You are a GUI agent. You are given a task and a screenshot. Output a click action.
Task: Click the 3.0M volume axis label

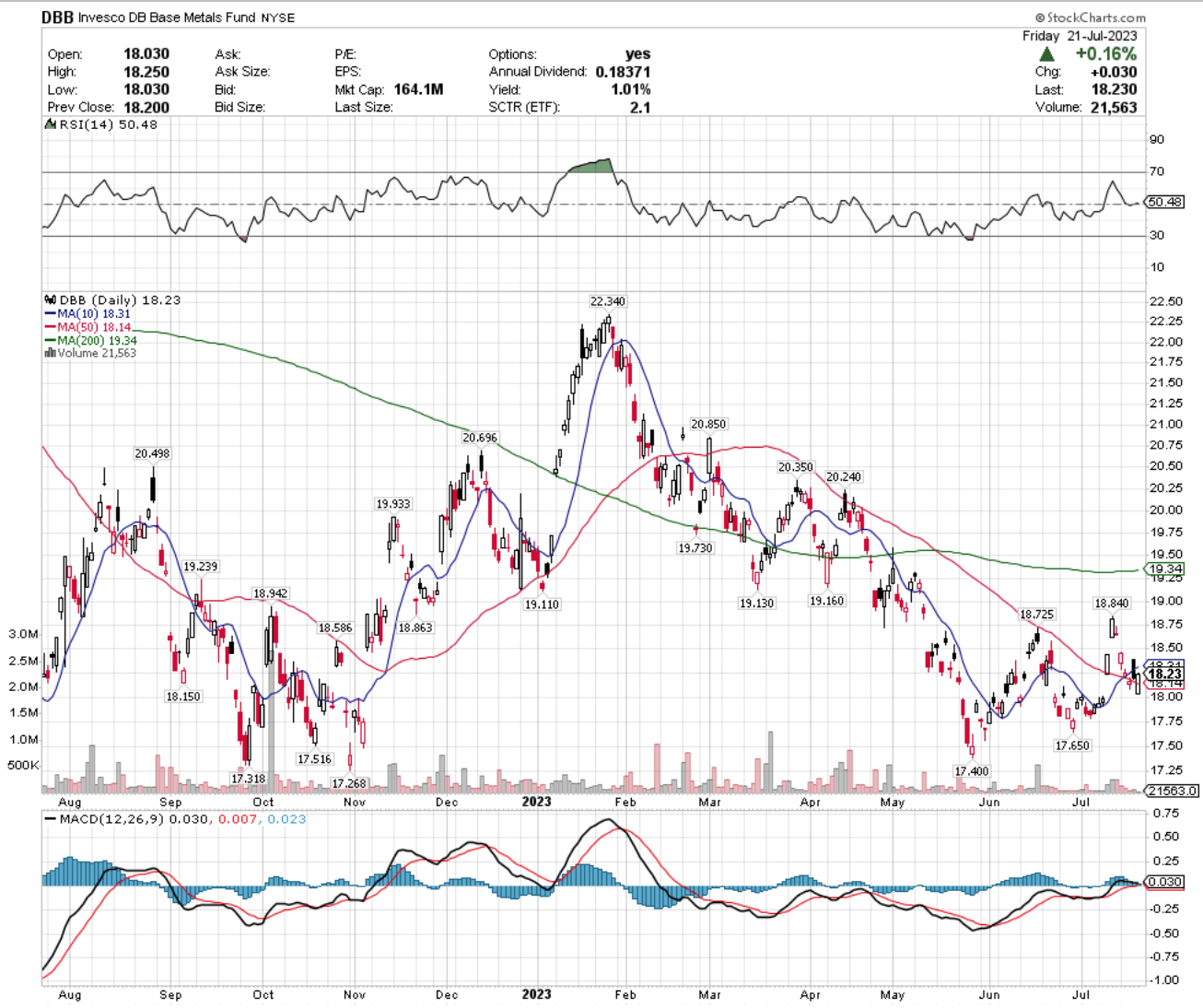tap(23, 634)
